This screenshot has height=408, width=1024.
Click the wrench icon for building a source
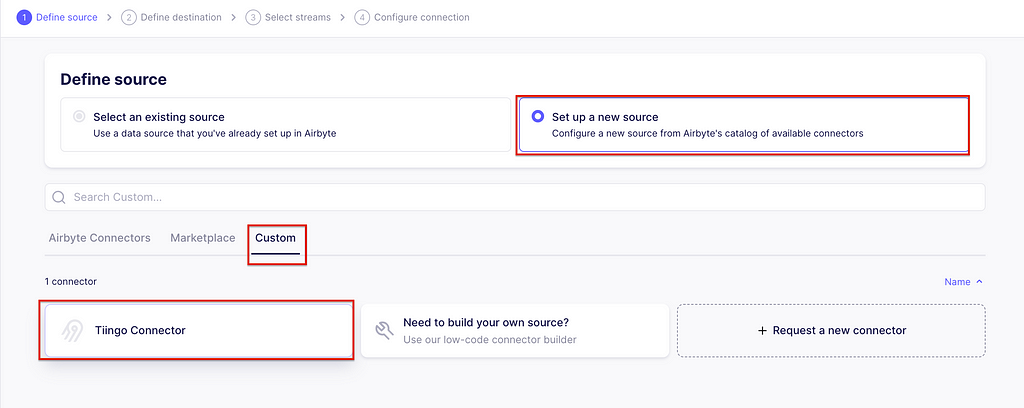[x=385, y=330]
